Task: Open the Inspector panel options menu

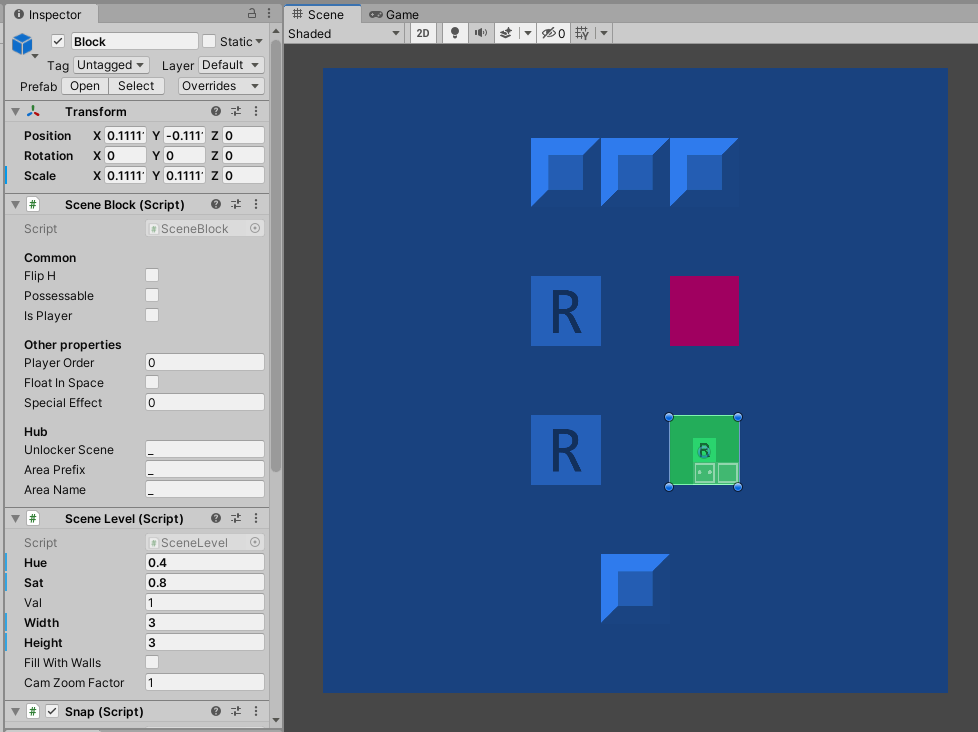Action: pyautogui.click(x=269, y=13)
